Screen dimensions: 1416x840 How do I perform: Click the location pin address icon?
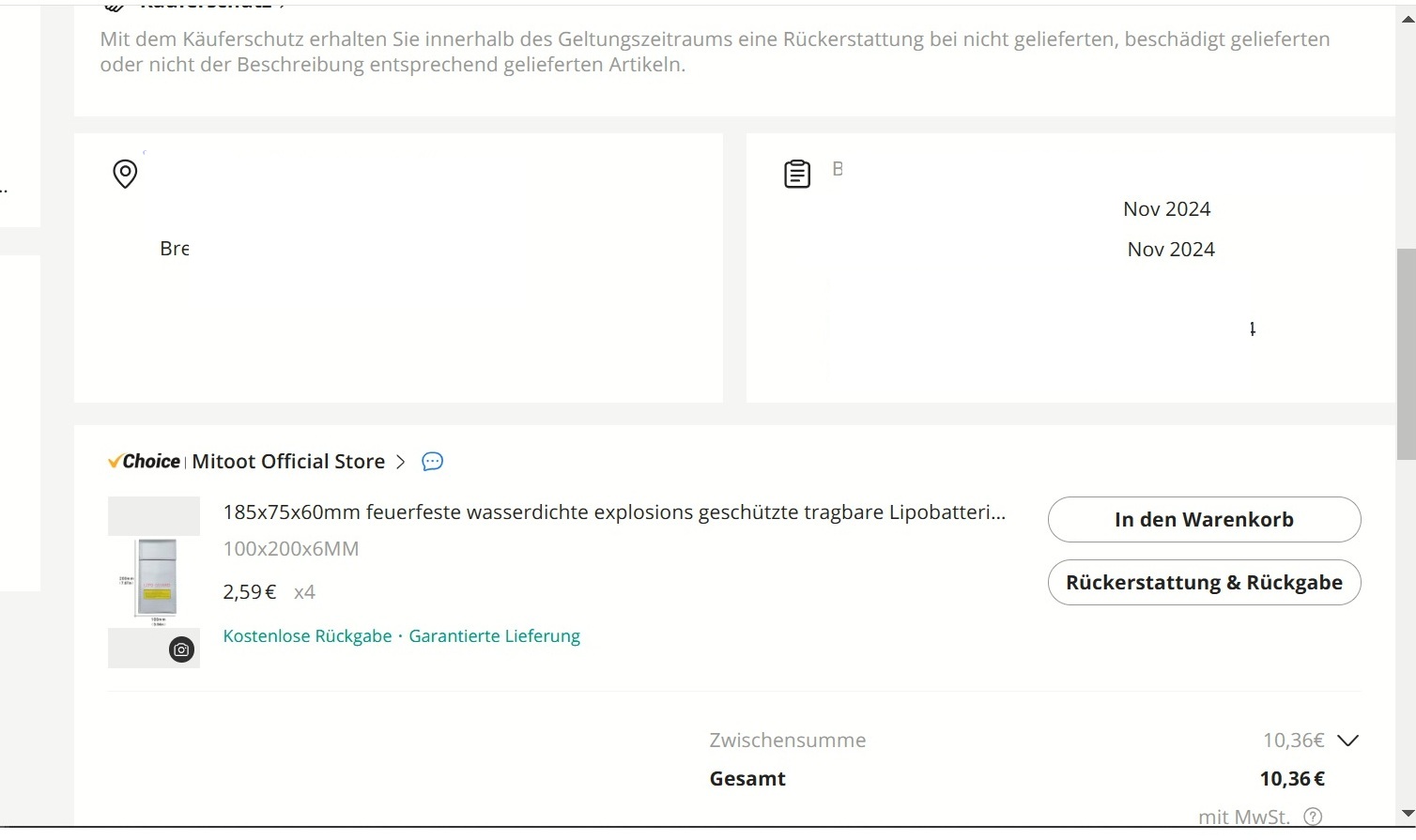click(x=125, y=174)
